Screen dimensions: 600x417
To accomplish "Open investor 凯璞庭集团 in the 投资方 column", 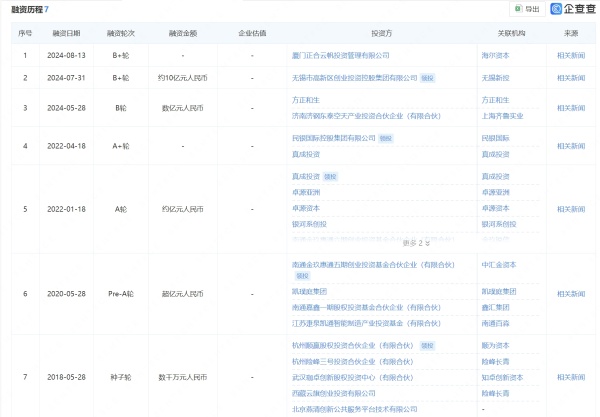I will coord(309,292).
